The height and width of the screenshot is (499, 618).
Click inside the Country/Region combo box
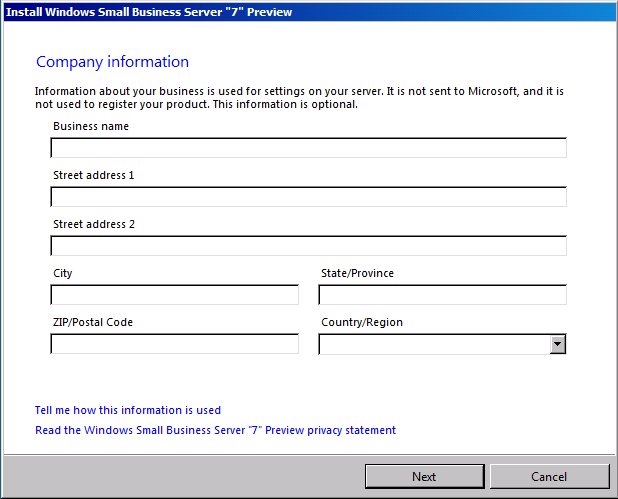coord(434,344)
